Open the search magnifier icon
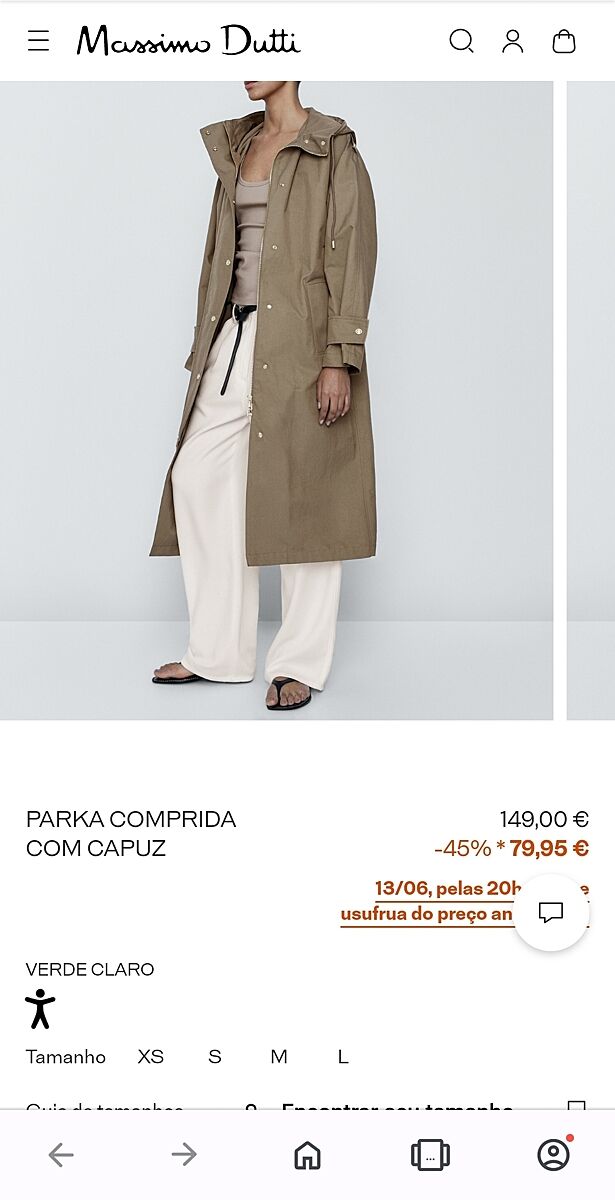615x1200 pixels. [x=461, y=41]
